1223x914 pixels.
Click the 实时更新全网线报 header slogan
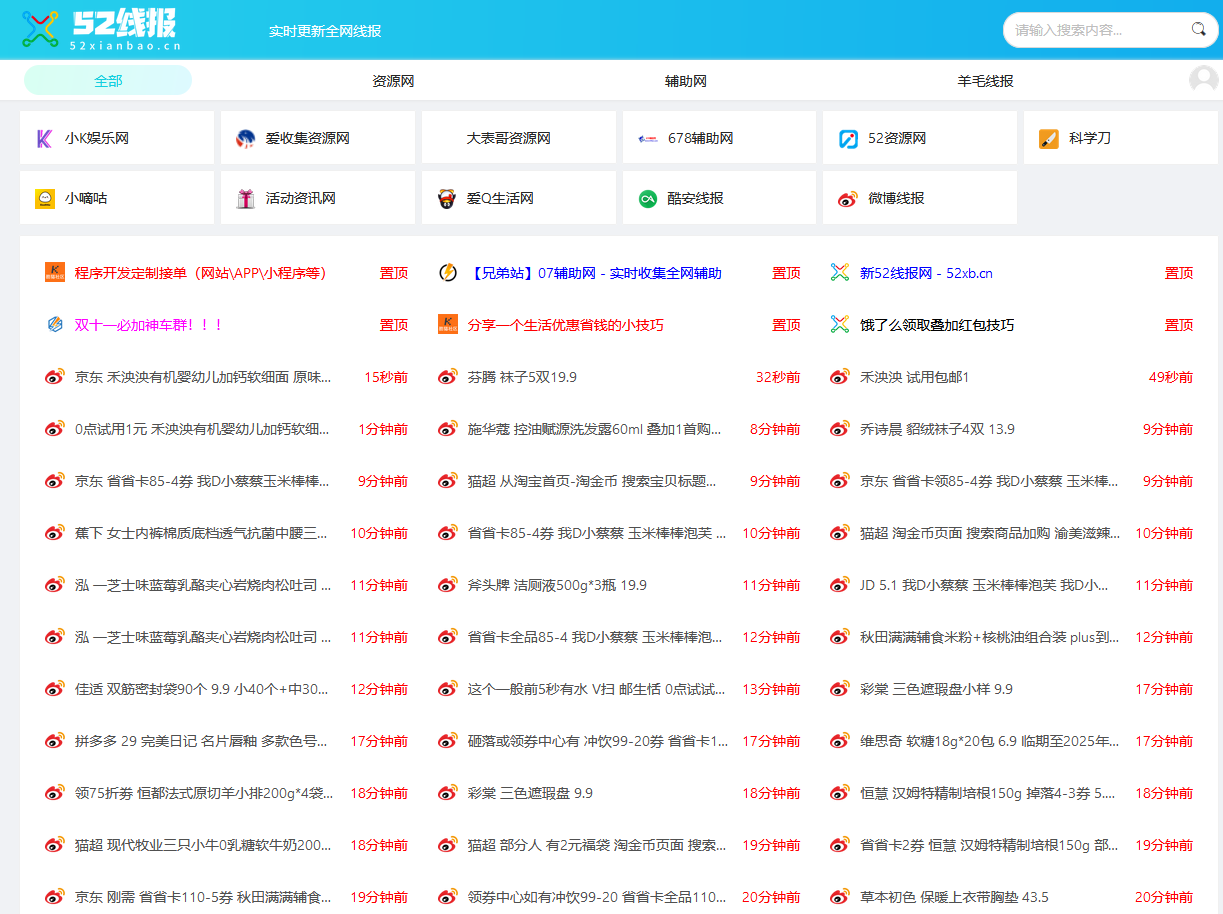325,31
